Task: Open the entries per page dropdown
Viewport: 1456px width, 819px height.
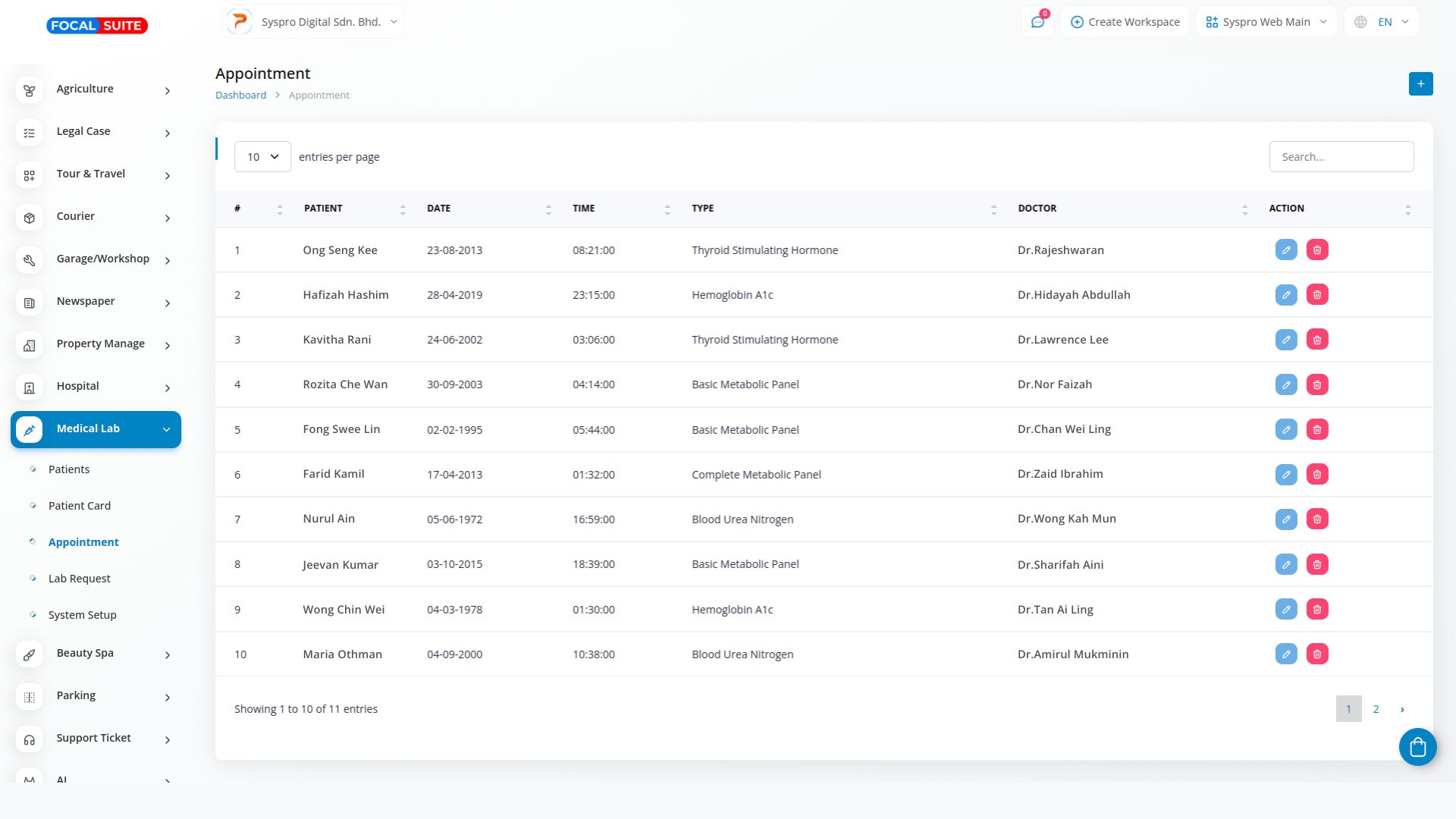Action: tap(262, 157)
